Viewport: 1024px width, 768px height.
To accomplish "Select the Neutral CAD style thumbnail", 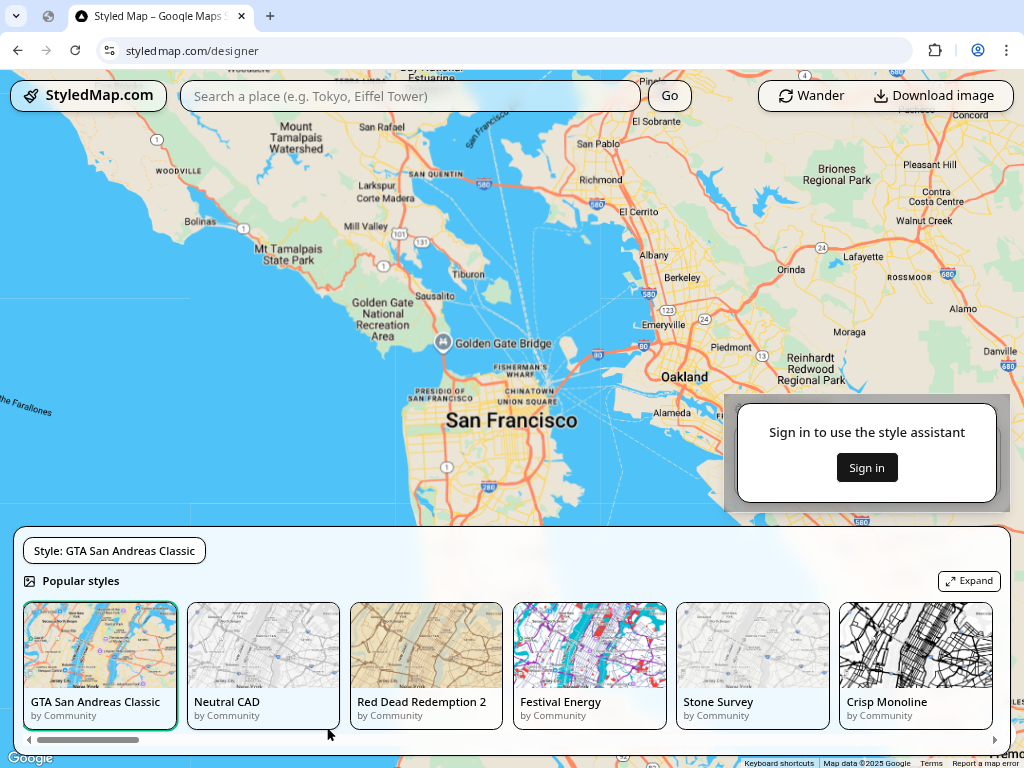I will [263, 665].
